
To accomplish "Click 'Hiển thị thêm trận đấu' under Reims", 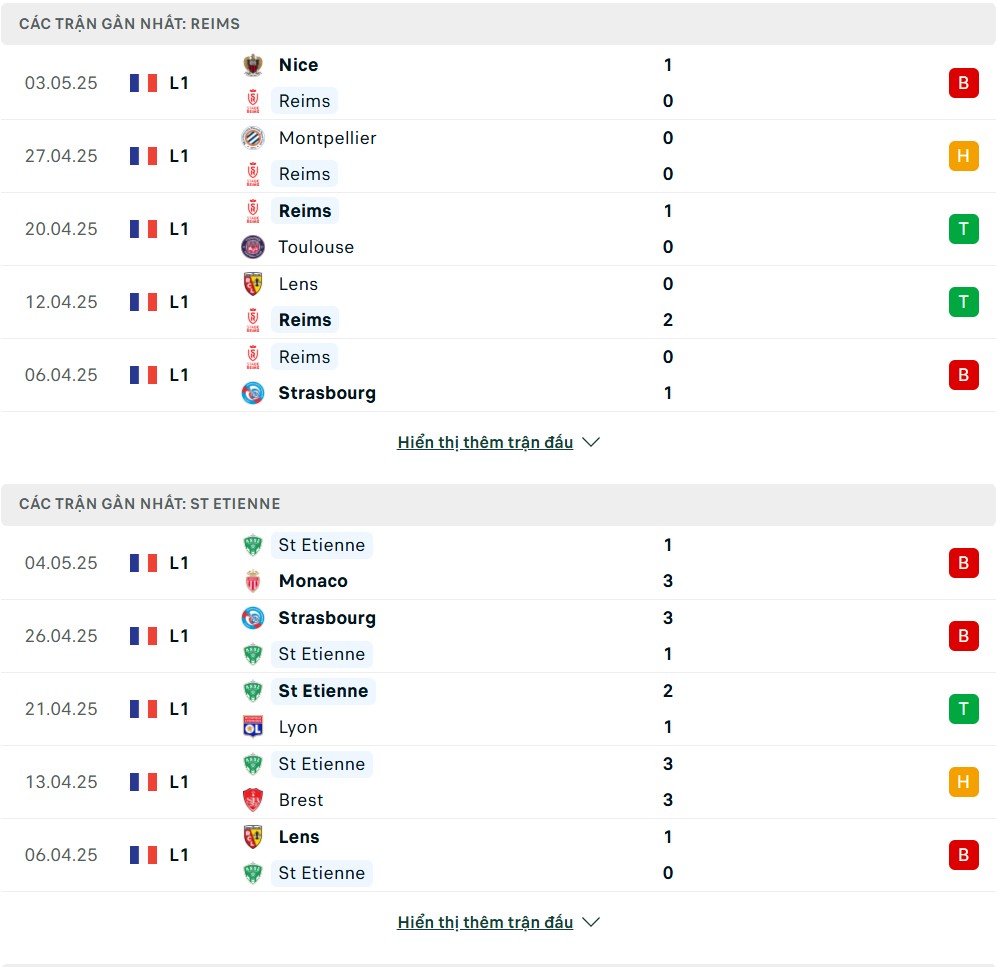I will coord(485,442).
